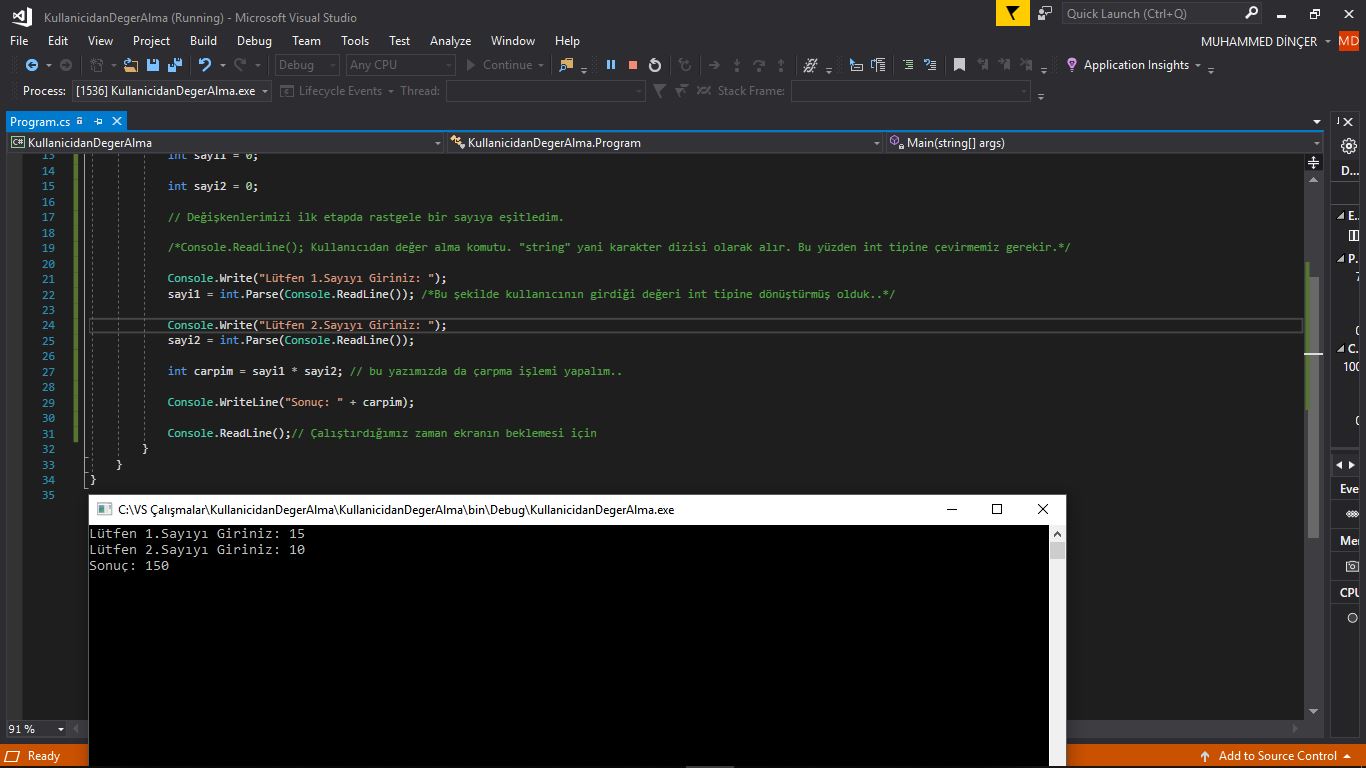Image resolution: width=1366 pixels, height=768 pixels.
Task: Stop debugging with the red square
Action: pyautogui.click(x=632, y=65)
